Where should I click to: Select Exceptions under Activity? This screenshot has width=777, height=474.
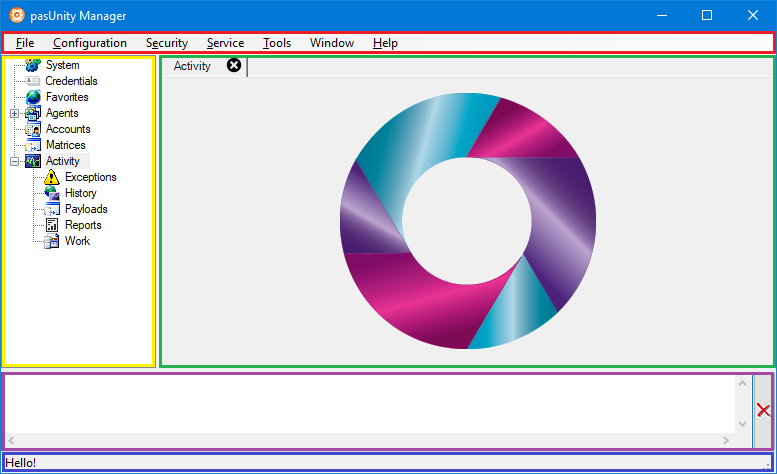tap(91, 177)
